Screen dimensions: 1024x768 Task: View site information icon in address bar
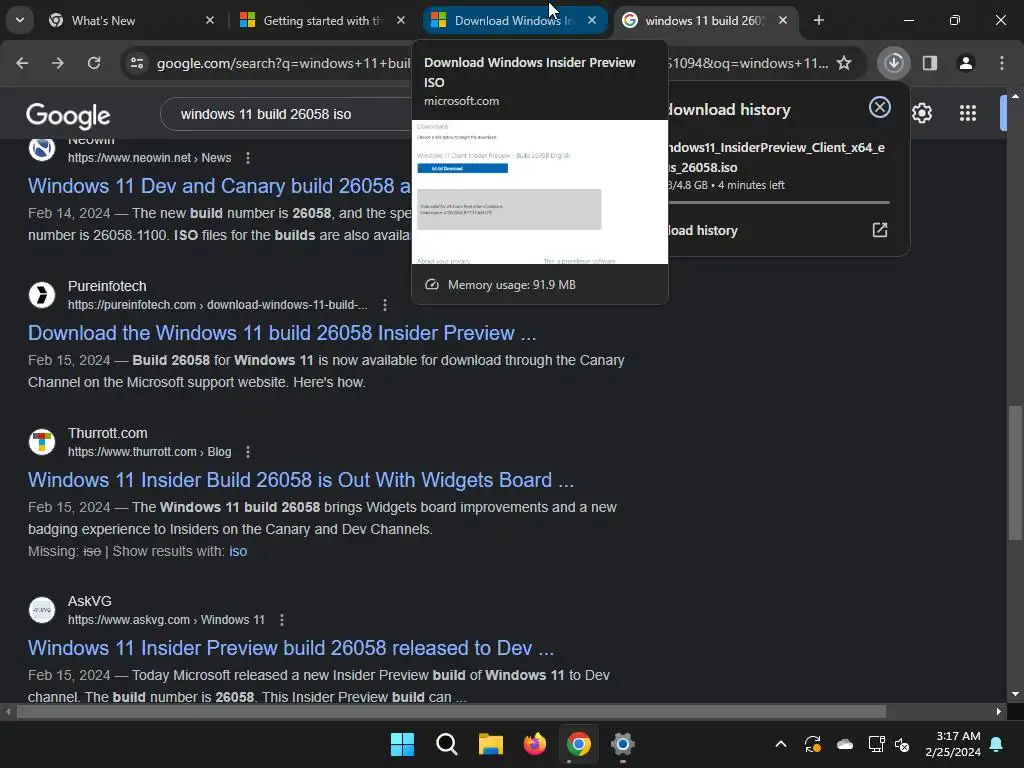[x=137, y=63]
